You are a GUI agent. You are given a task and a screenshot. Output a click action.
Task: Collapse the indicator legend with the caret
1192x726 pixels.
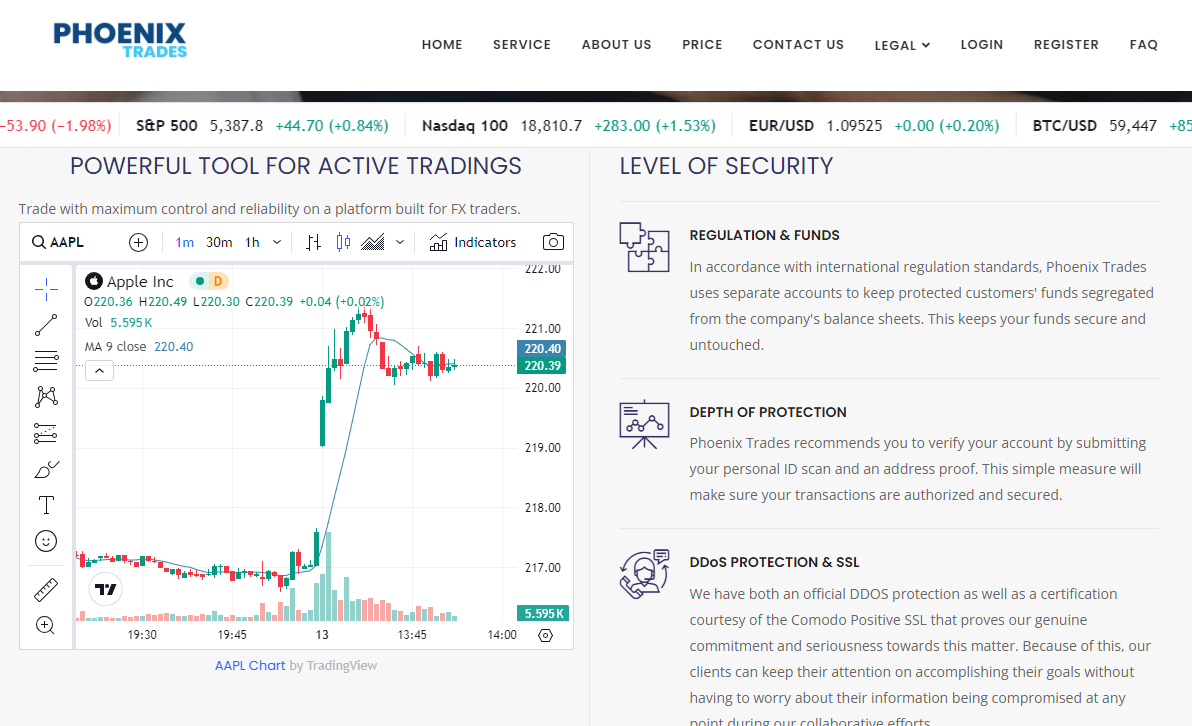(100, 371)
